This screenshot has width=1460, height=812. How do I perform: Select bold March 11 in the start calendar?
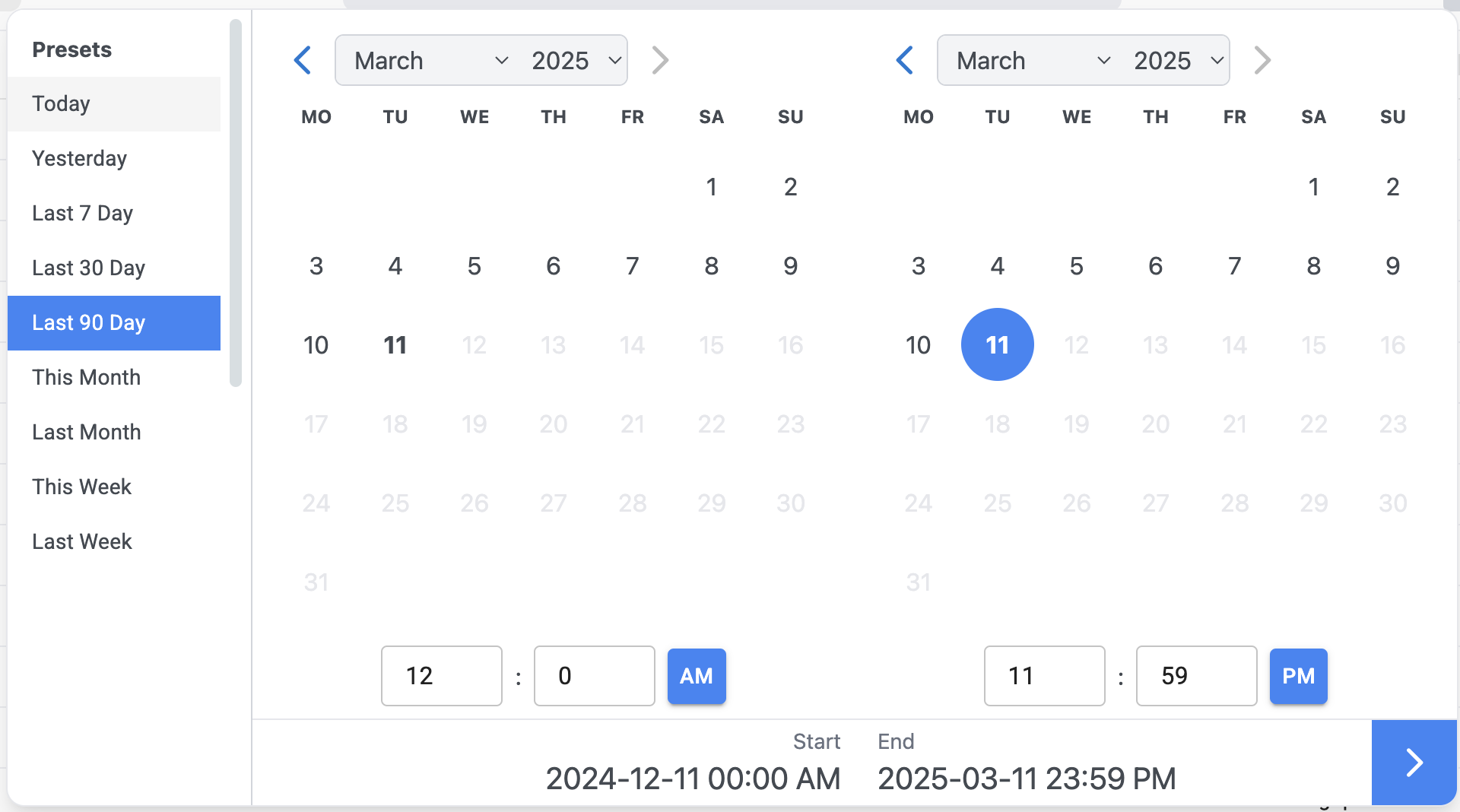[395, 345]
